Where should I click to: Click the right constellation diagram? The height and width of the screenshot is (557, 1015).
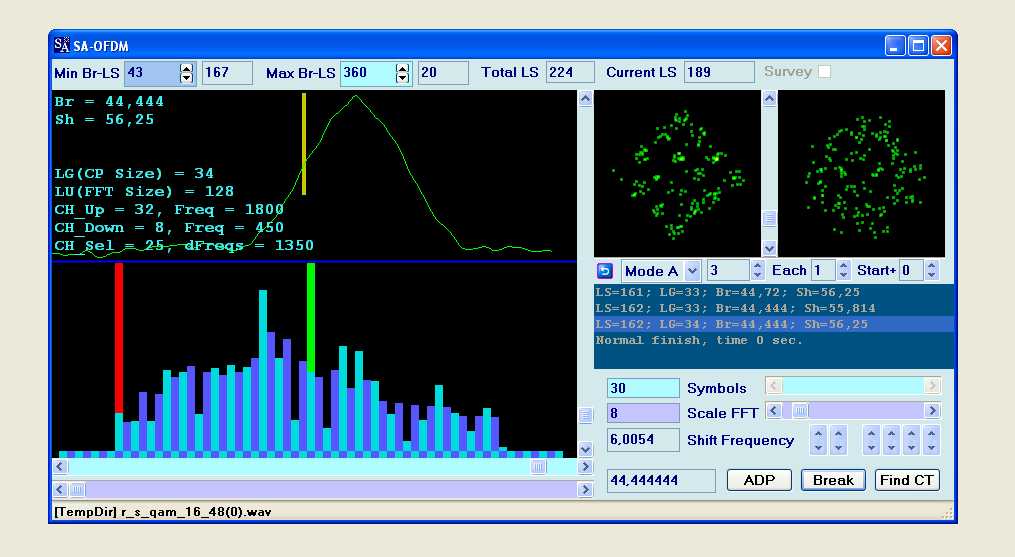coord(862,174)
